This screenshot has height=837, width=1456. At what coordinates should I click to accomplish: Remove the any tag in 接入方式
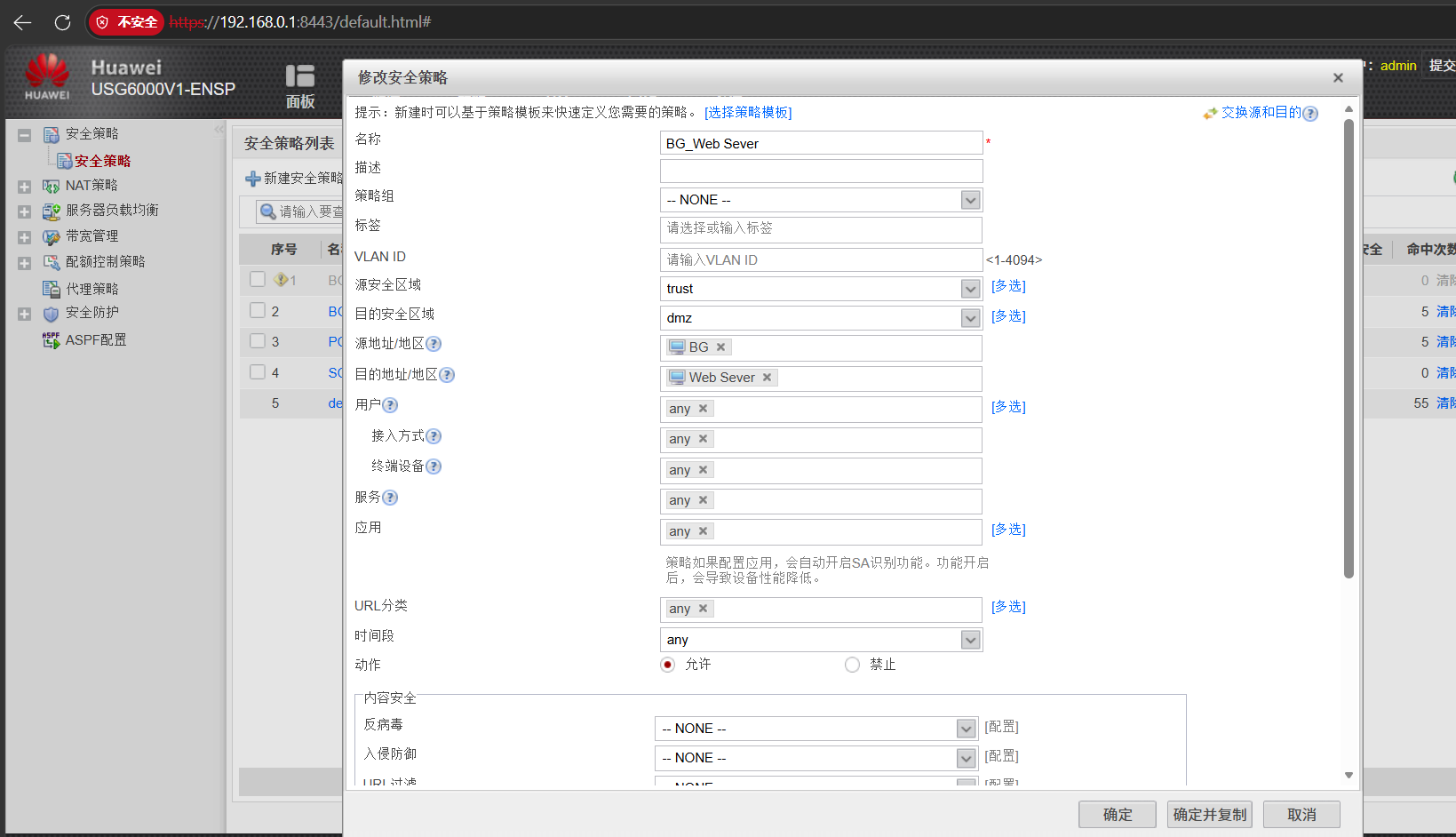pos(703,439)
